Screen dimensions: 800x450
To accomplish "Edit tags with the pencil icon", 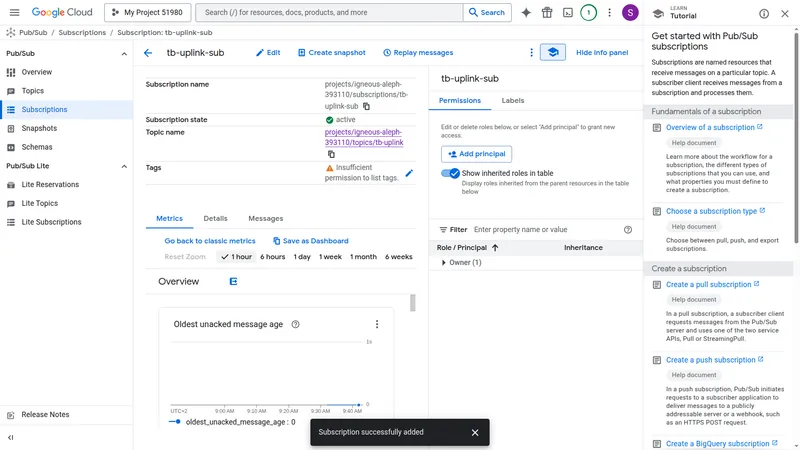I will [x=409, y=173].
